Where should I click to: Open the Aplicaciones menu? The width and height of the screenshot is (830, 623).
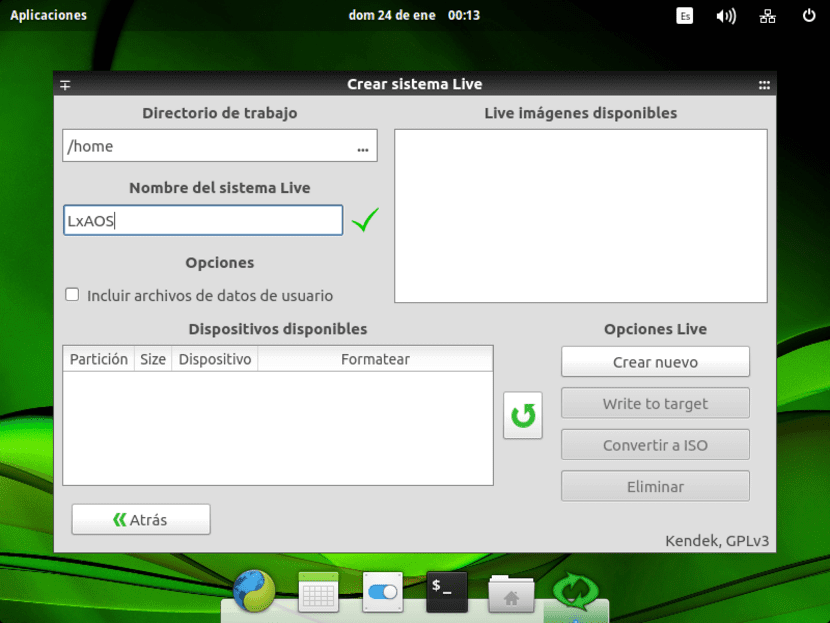pyautogui.click(x=48, y=16)
